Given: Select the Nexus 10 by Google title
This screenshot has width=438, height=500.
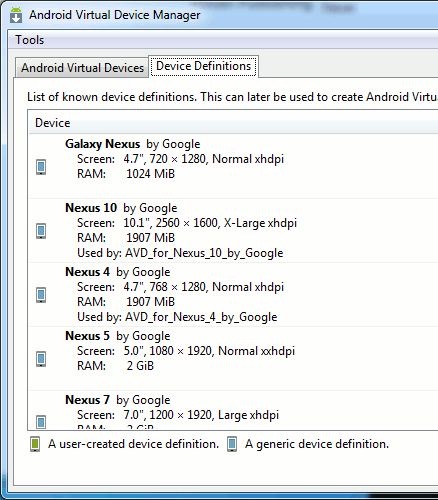Looking at the screenshot, I should click(121, 208).
